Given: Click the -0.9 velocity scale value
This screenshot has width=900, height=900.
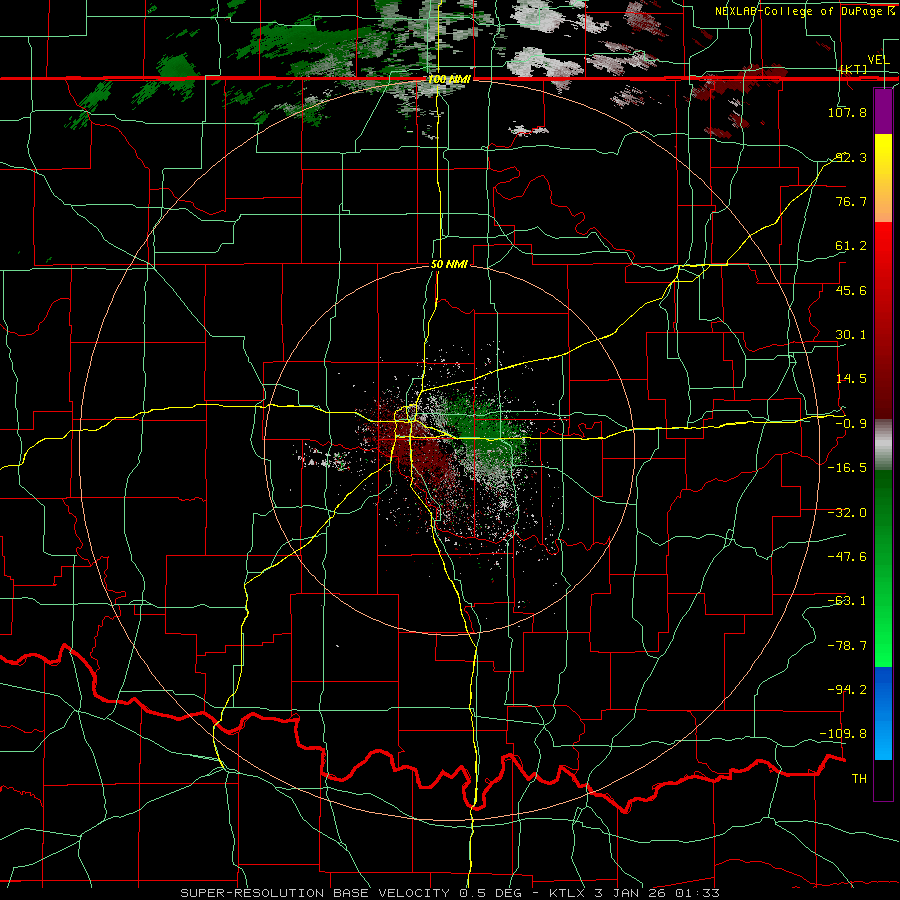Looking at the screenshot, I should 850,424.
